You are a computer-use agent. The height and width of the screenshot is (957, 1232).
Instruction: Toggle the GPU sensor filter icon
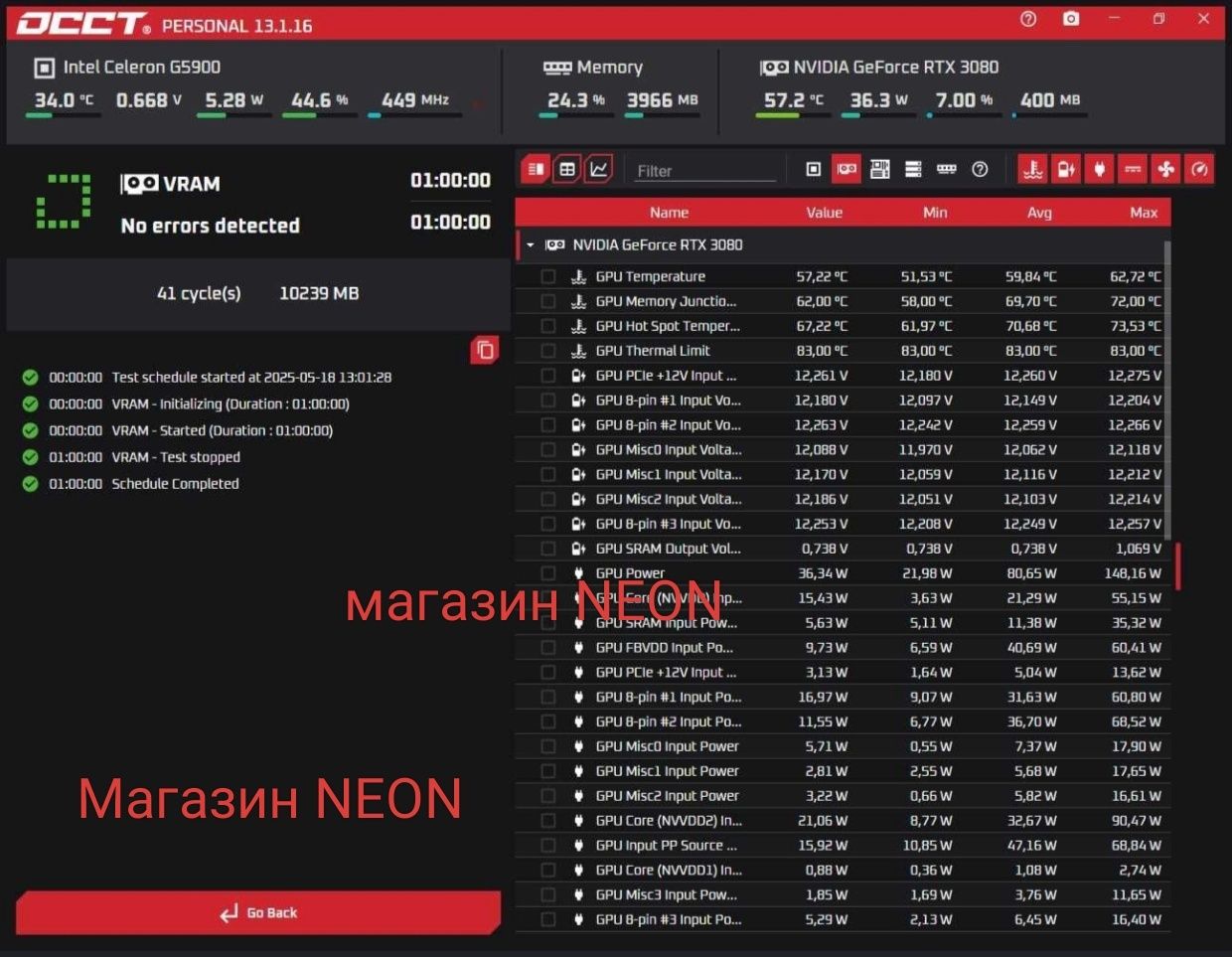click(x=847, y=170)
